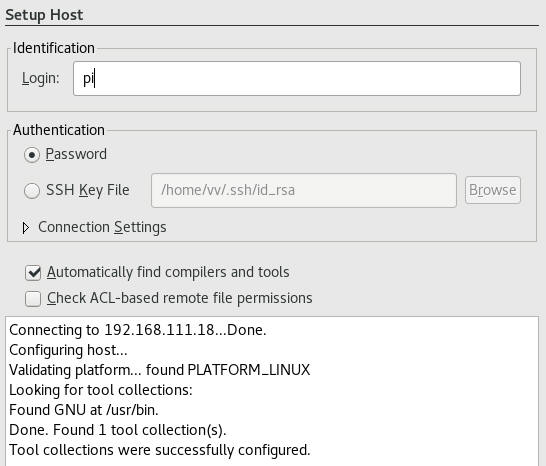This screenshot has height=466, width=546.
Task: Click the 'Connection Settings' label text
Action: point(102,227)
